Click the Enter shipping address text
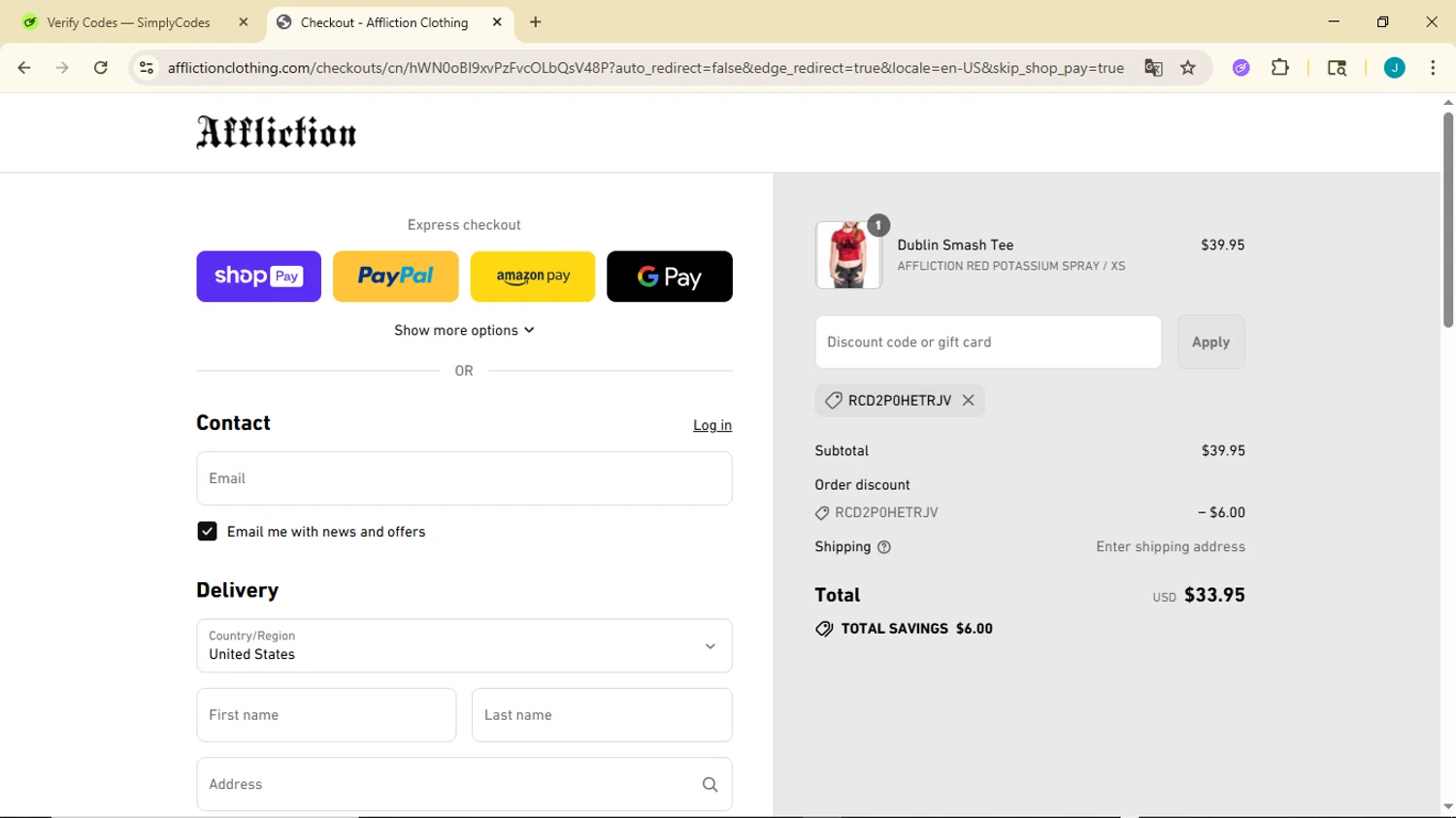The height and width of the screenshot is (818, 1456). pos(1171,547)
